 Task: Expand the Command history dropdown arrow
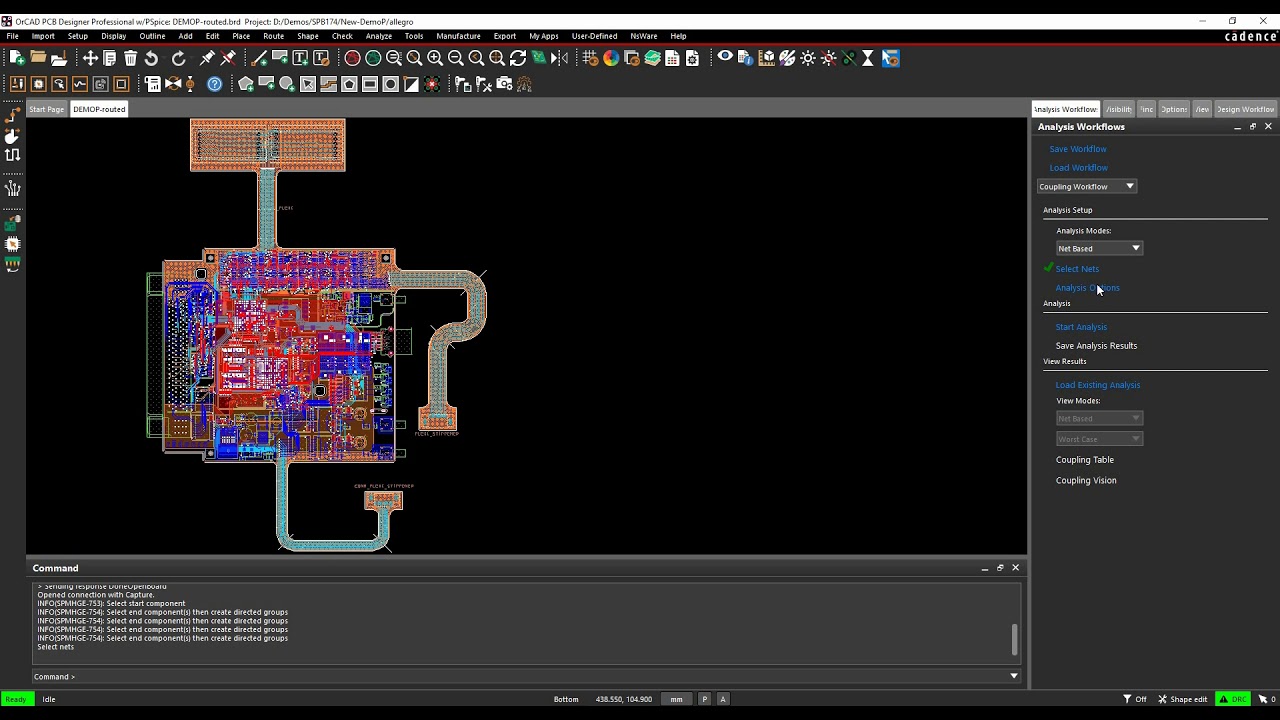point(1014,676)
